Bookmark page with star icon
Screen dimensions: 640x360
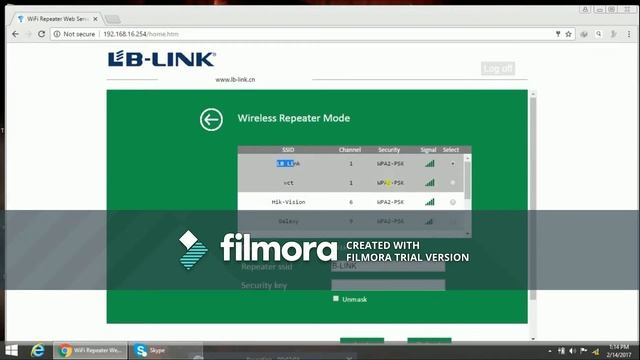[x=568, y=34]
